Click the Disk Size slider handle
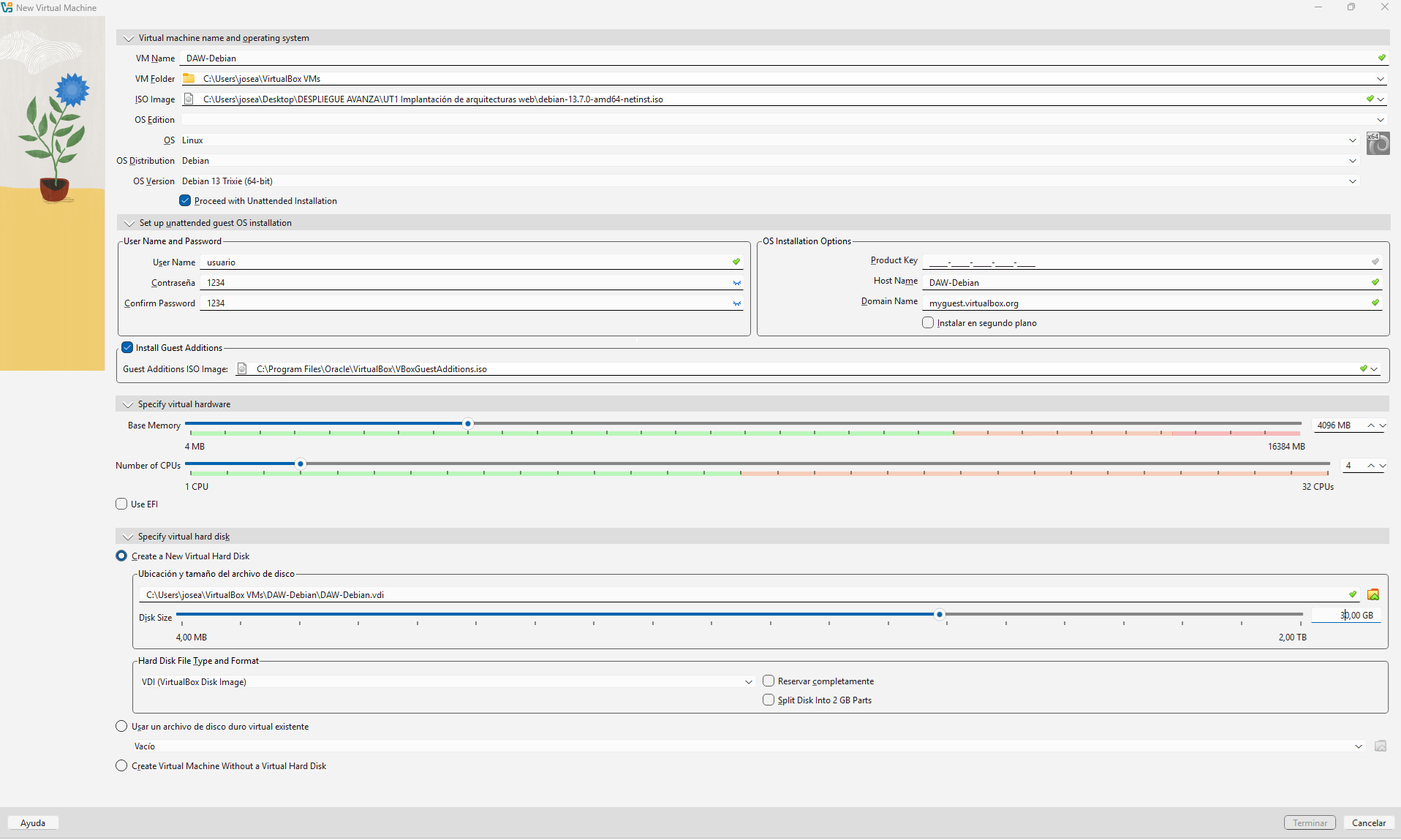The image size is (1401, 840). pyautogui.click(x=939, y=614)
